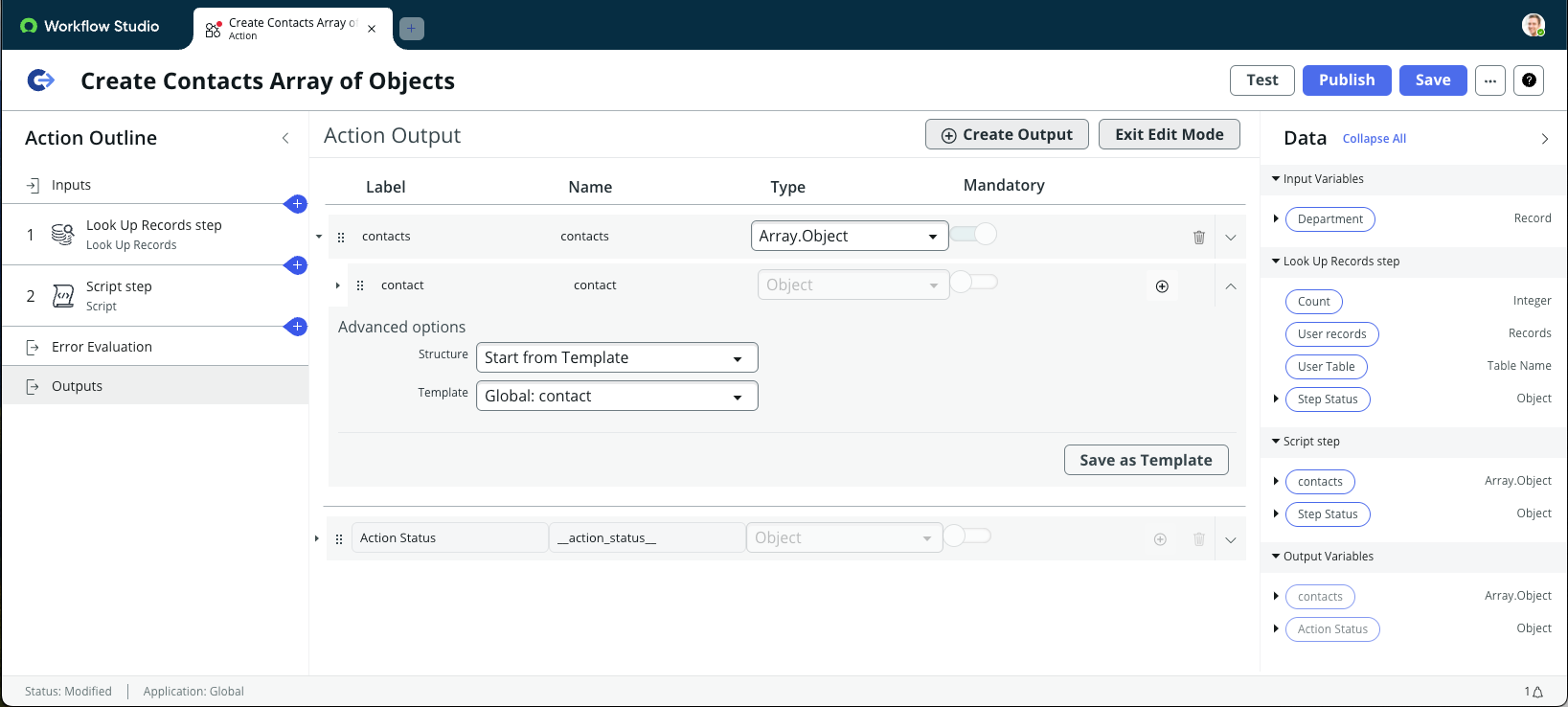The width and height of the screenshot is (1568, 707).
Task: Add step between Look Up and Script
Action: (x=298, y=264)
